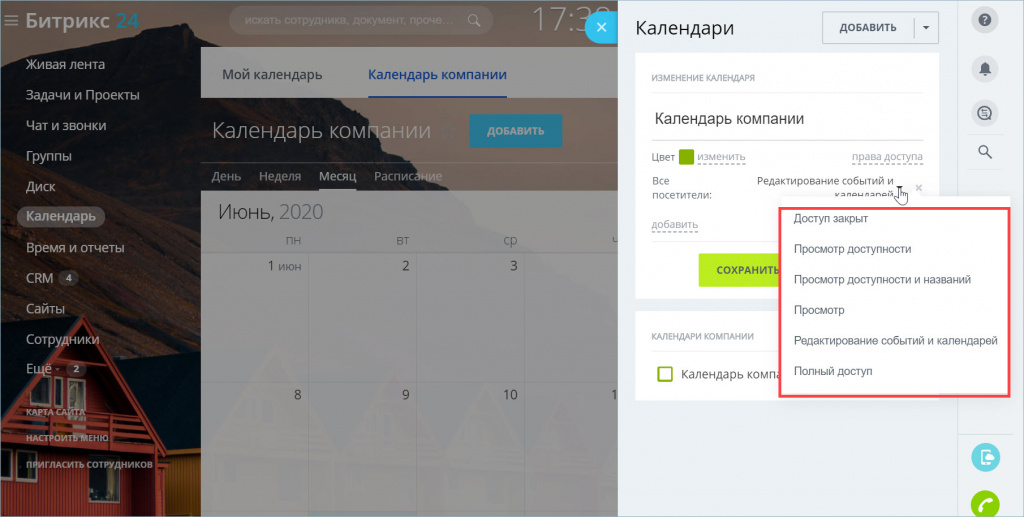The width and height of the screenshot is (1024, 517).
Task: Click the white ДОБАВИТЬ button in panel header
Action: (868, 28)
